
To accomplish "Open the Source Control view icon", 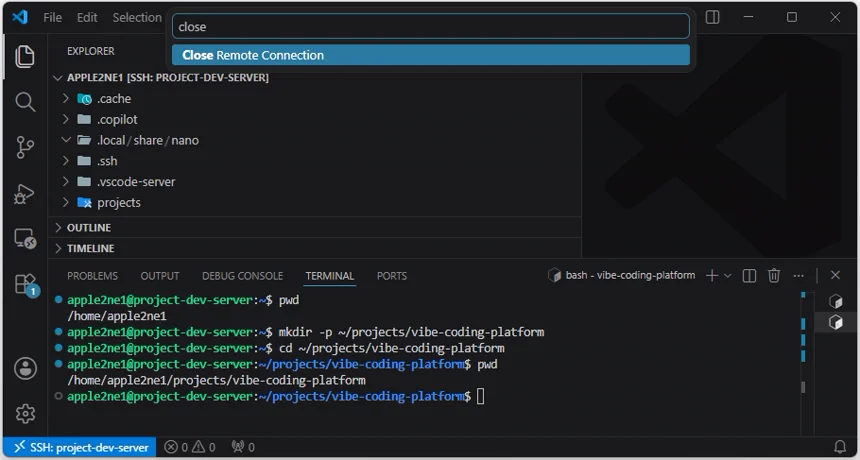I will pyautogui.click(x=25, y=147).
